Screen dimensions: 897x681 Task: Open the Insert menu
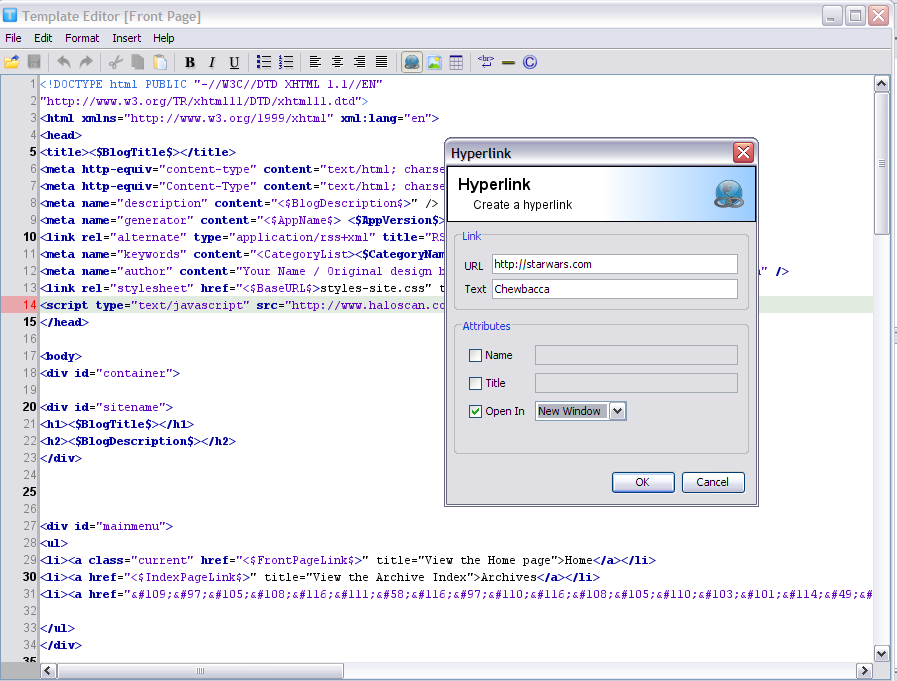pos(126,38)
